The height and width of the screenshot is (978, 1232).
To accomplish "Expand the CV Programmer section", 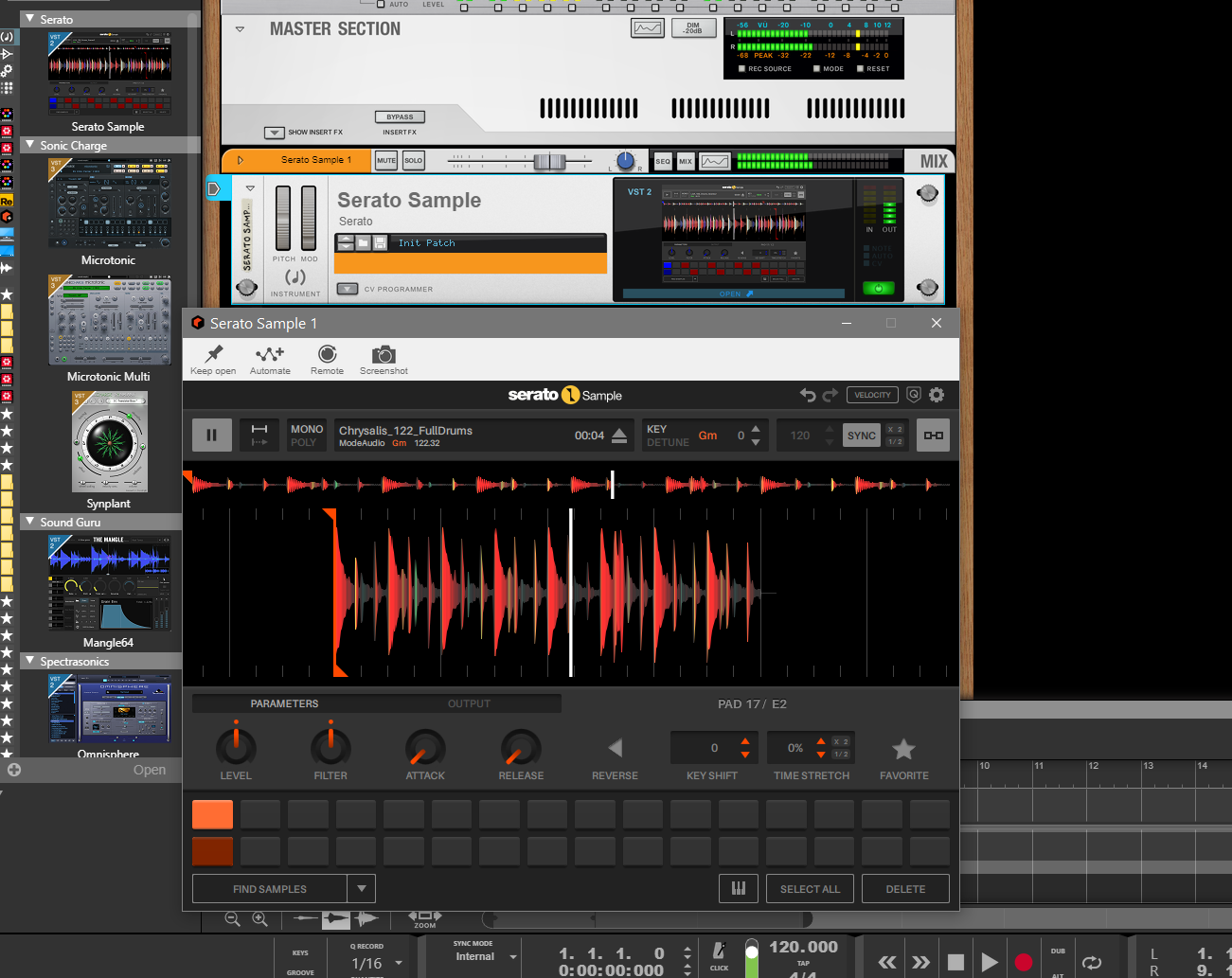I will click(x=348, y=289).
